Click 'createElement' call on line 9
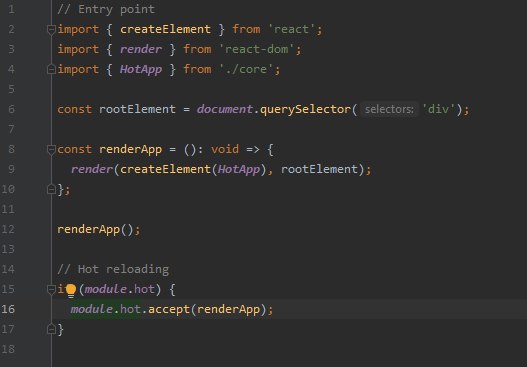This screenshot has width=527, height=367. tap(165, 169)
